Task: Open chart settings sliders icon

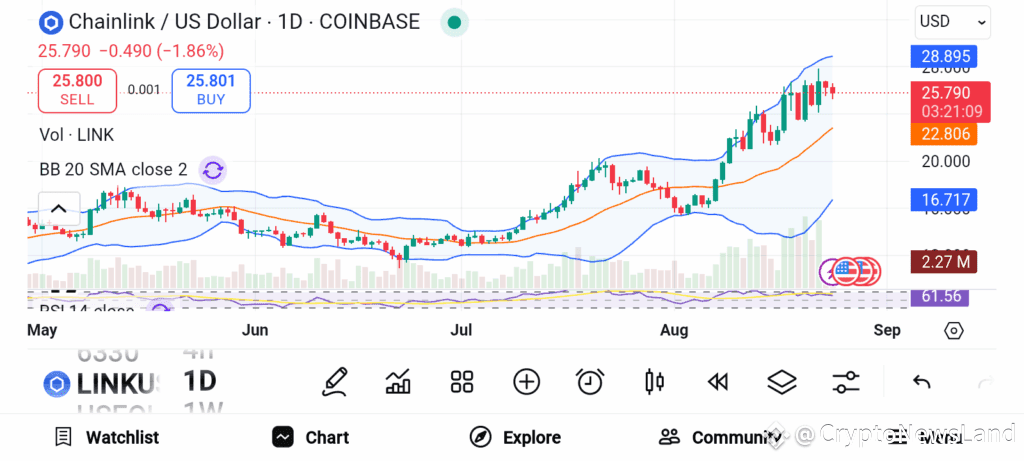Action: 846,382
